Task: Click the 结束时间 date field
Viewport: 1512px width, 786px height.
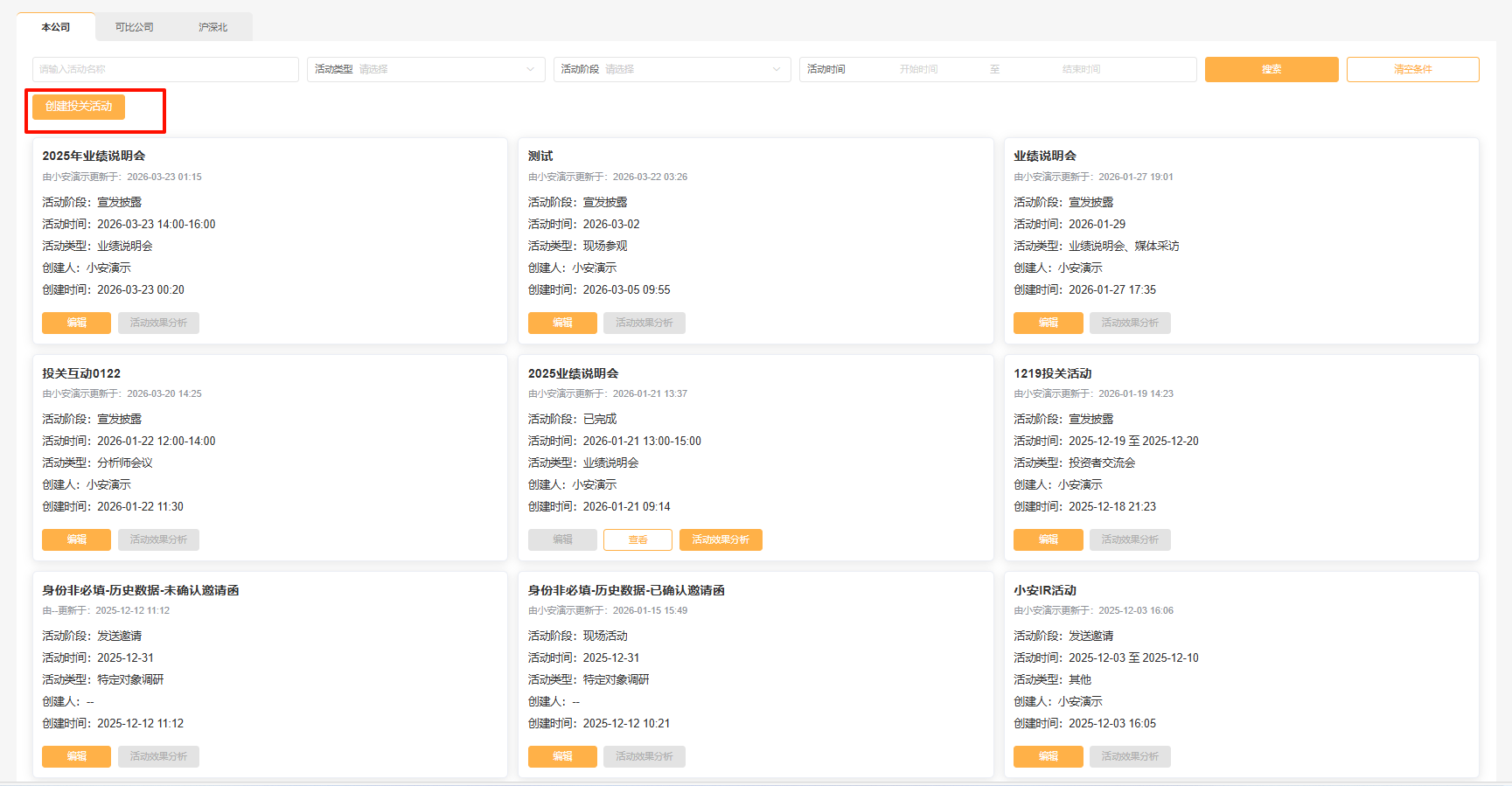Action: 1081,69
